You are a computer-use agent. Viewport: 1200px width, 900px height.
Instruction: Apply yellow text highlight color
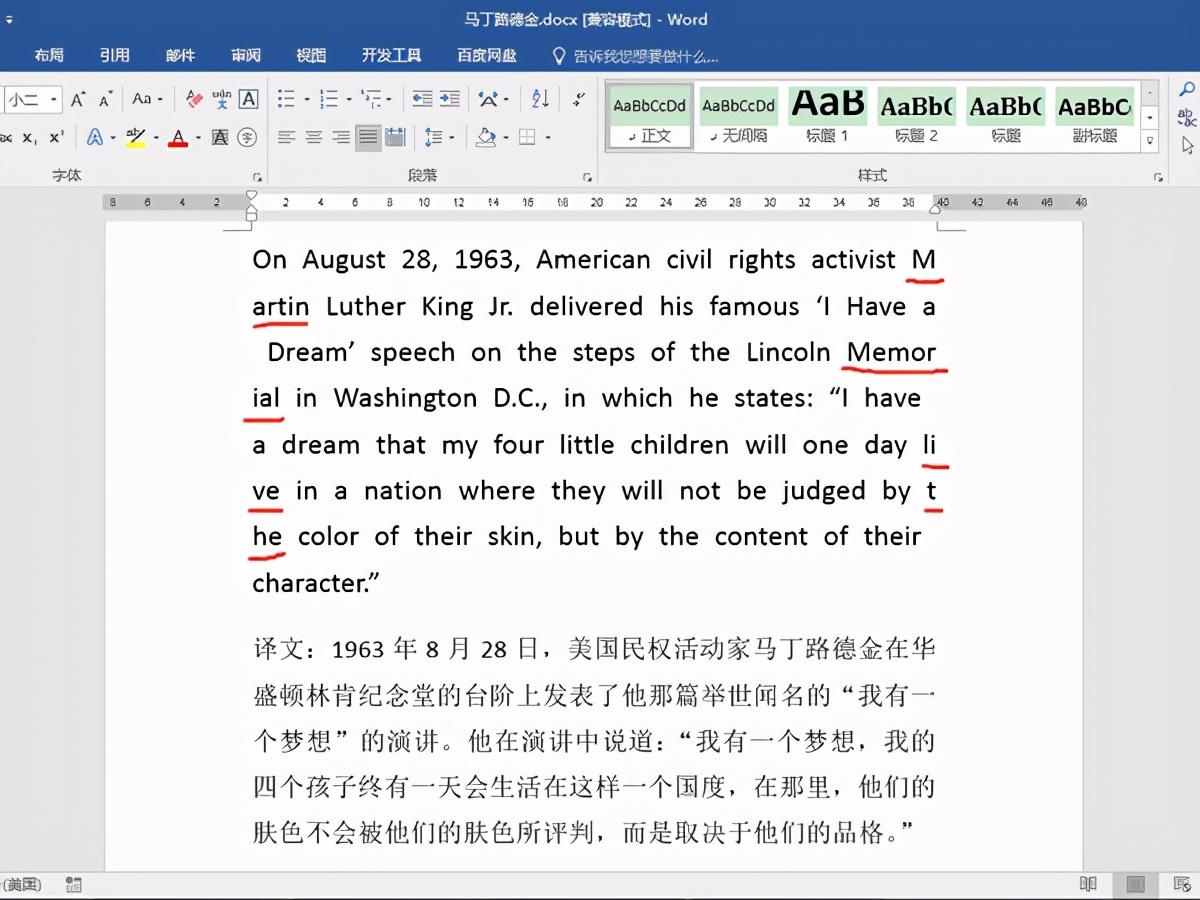coord(136,137)
